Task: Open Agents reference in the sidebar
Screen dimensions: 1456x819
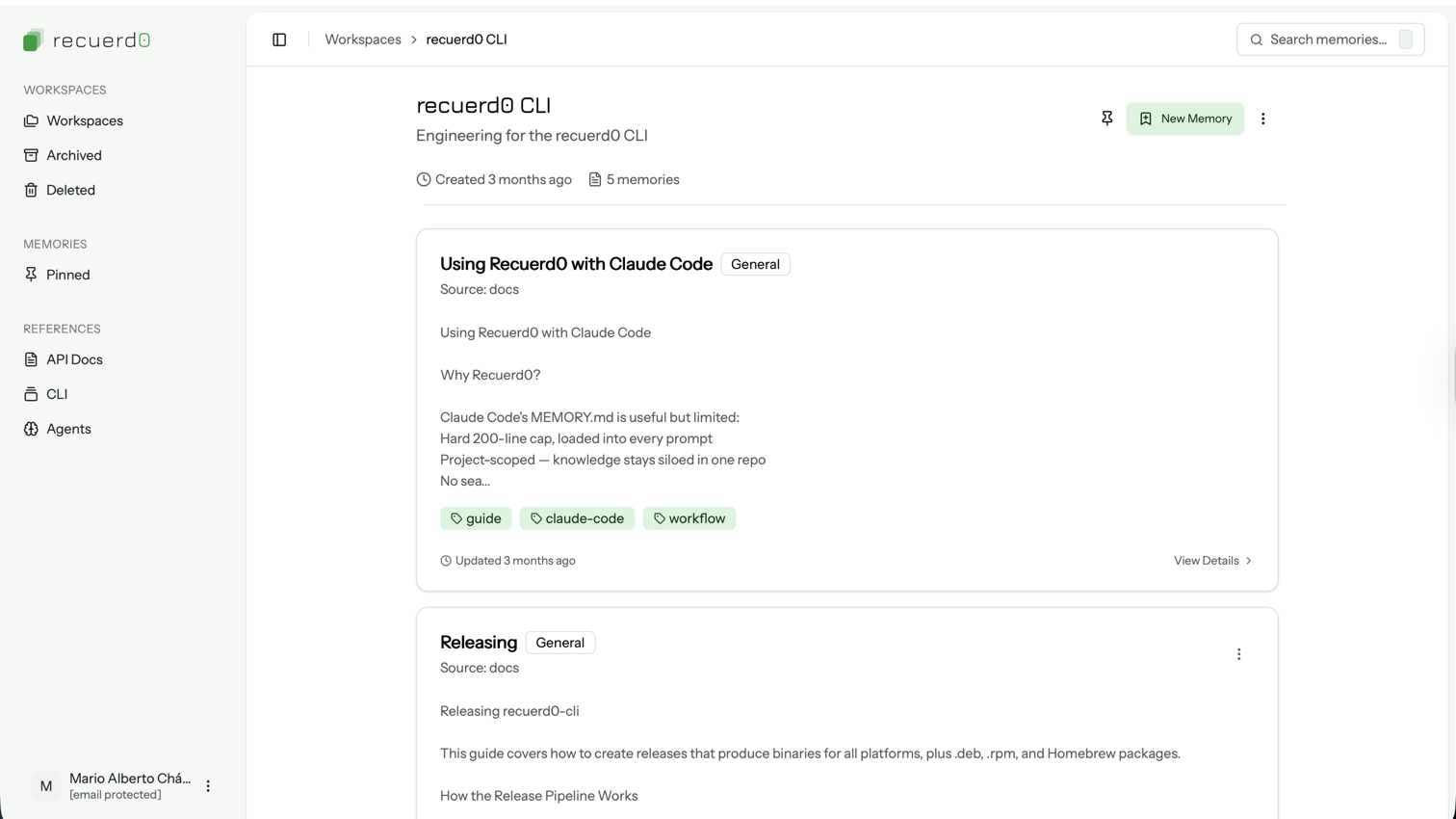Action: [123, 429]
